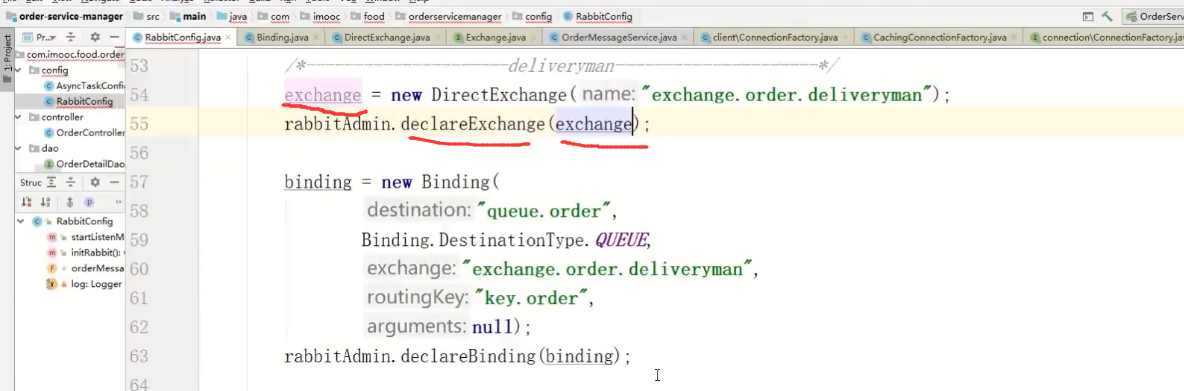Select orderMessa field in Structure panel
Image resolution: width=1184 pixels, height=391 pixels.
(x=85, y=268)
